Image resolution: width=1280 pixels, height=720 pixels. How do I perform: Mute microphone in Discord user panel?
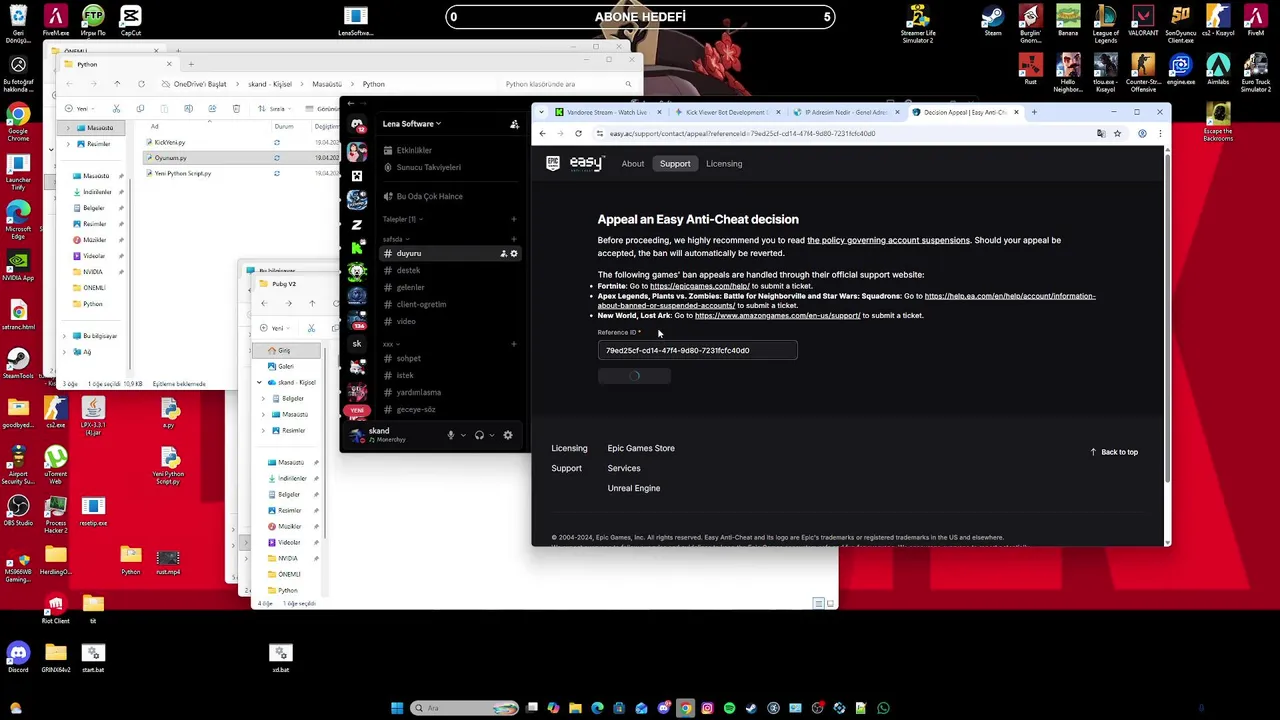[451, 435]
